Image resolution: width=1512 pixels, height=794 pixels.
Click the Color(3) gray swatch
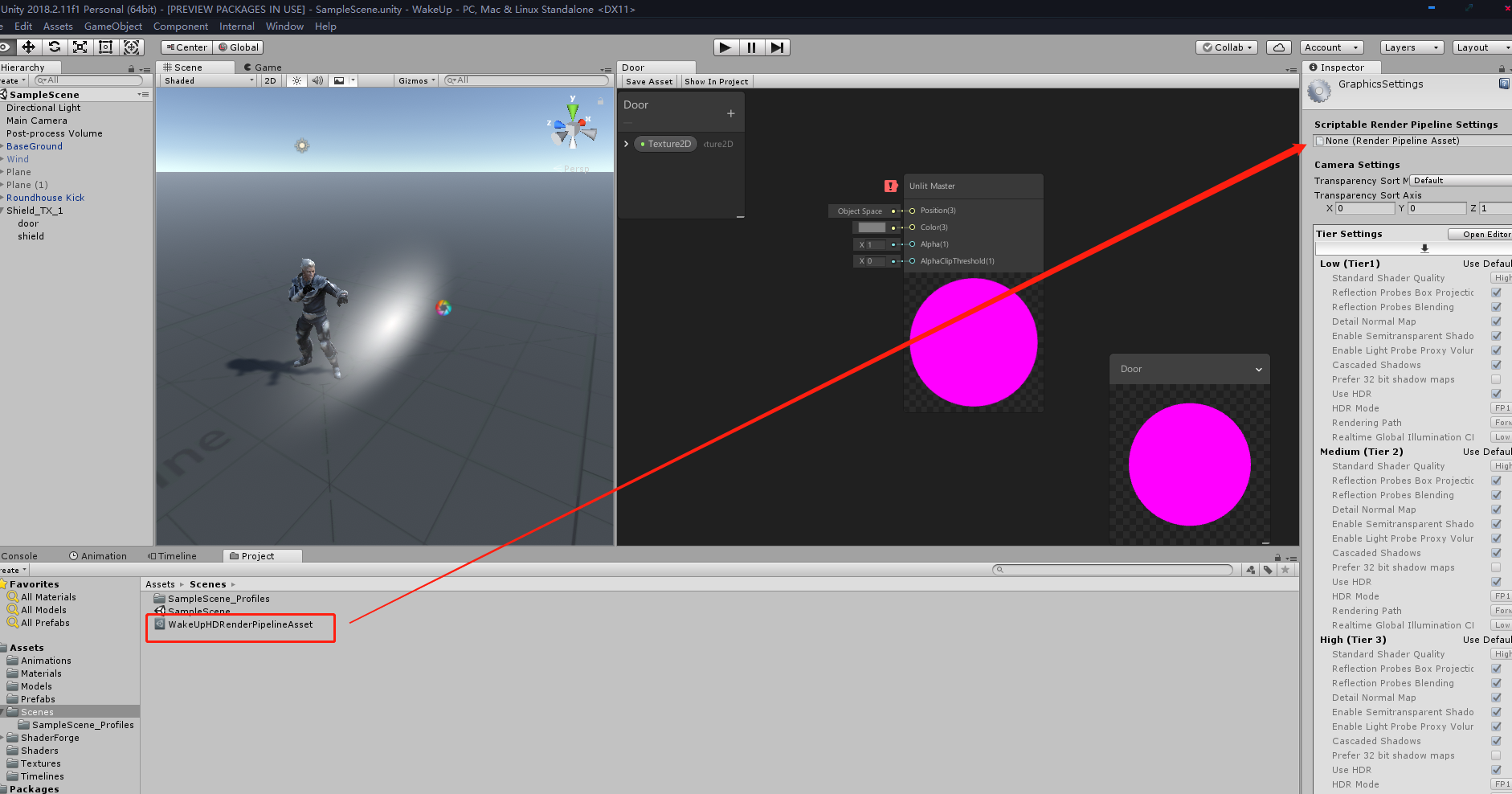872,227
